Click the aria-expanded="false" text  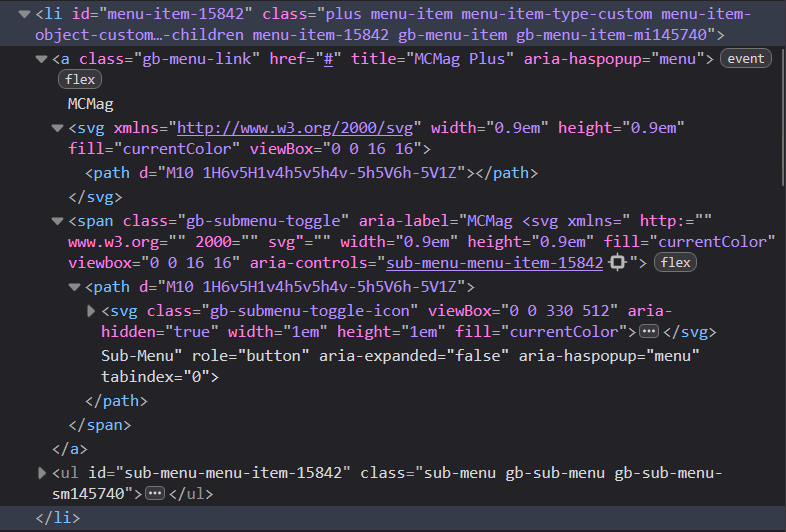[414, 356]
